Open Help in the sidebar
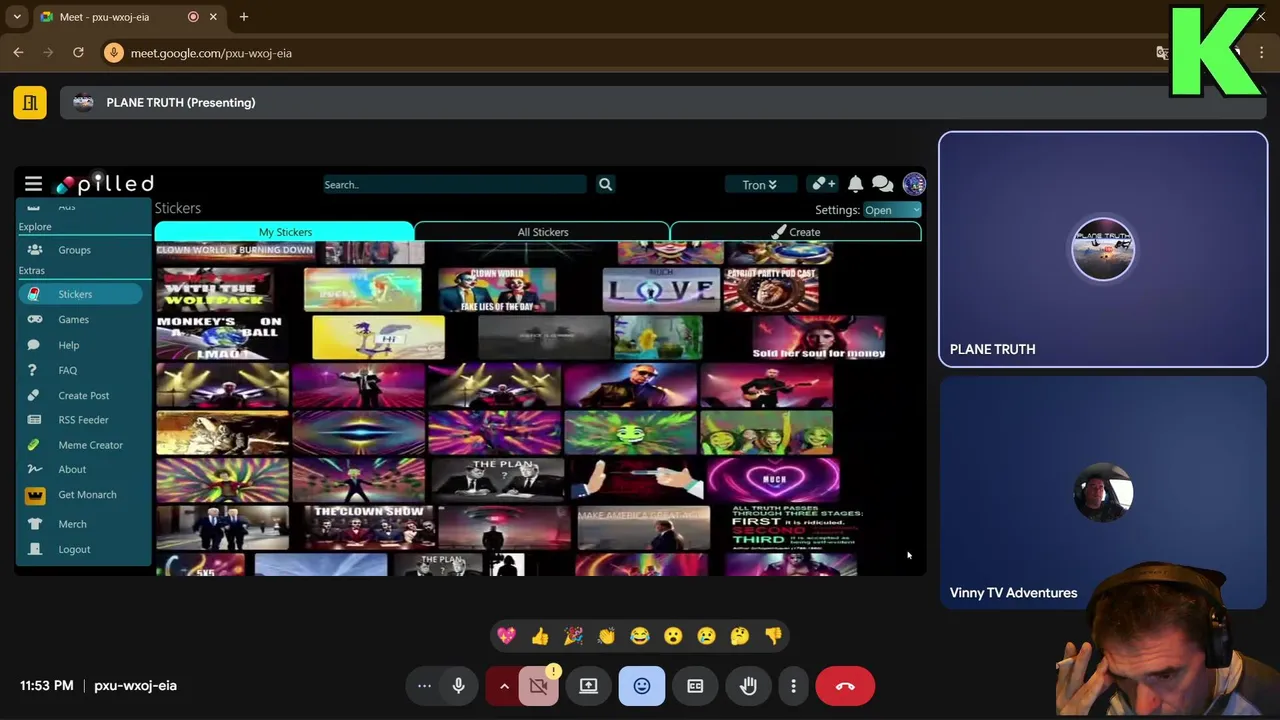 68,345
